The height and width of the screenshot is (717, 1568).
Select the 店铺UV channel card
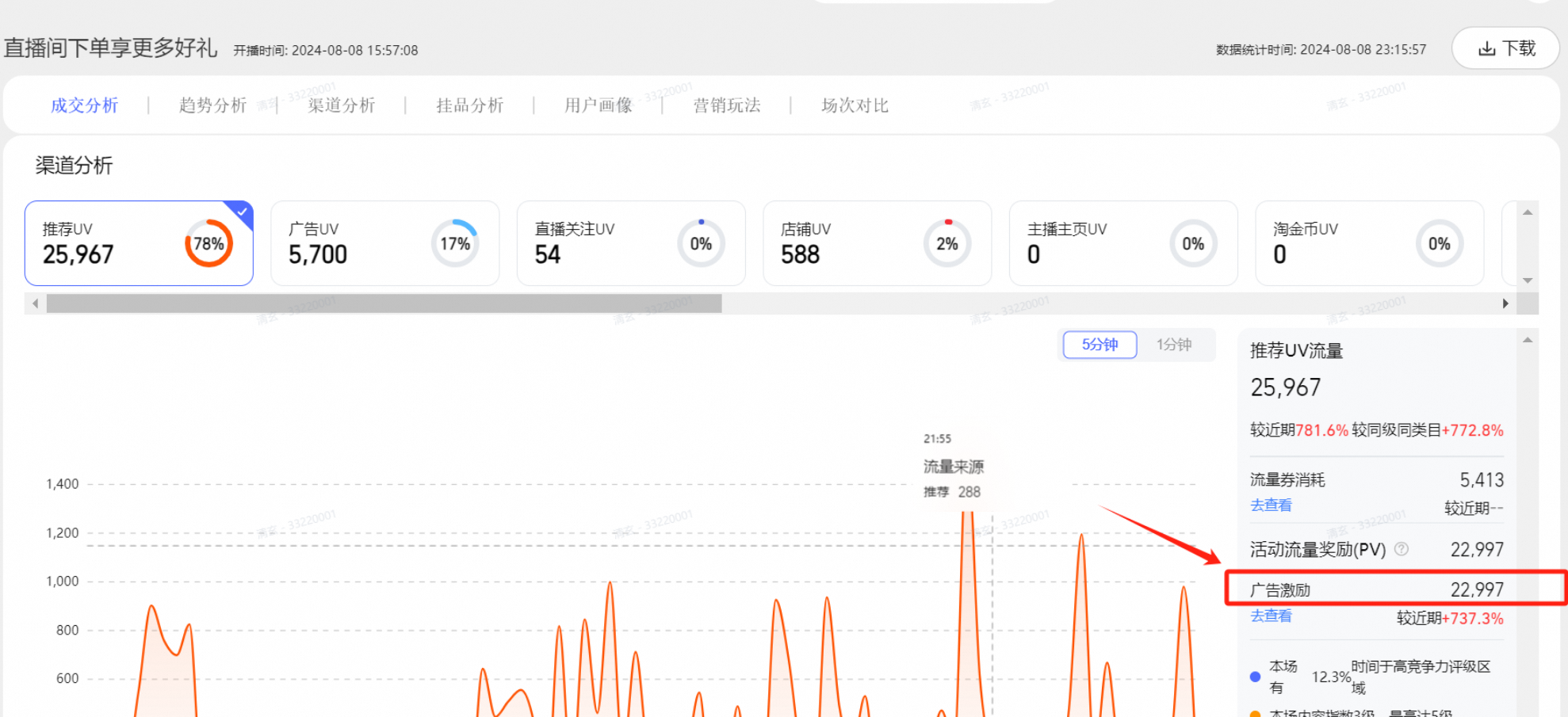[x=878, y=243]
